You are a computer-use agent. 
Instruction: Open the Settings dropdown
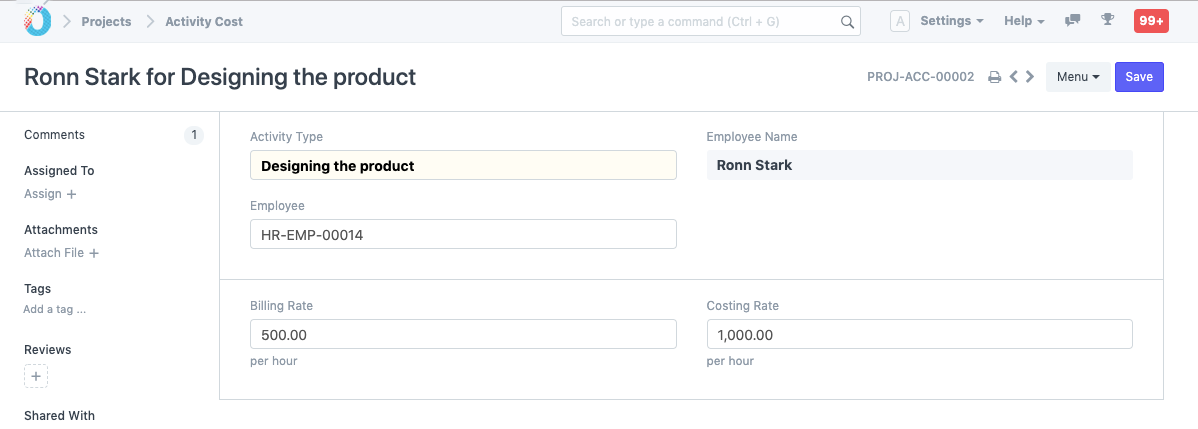pyautogui.click(x=951, y=21)
